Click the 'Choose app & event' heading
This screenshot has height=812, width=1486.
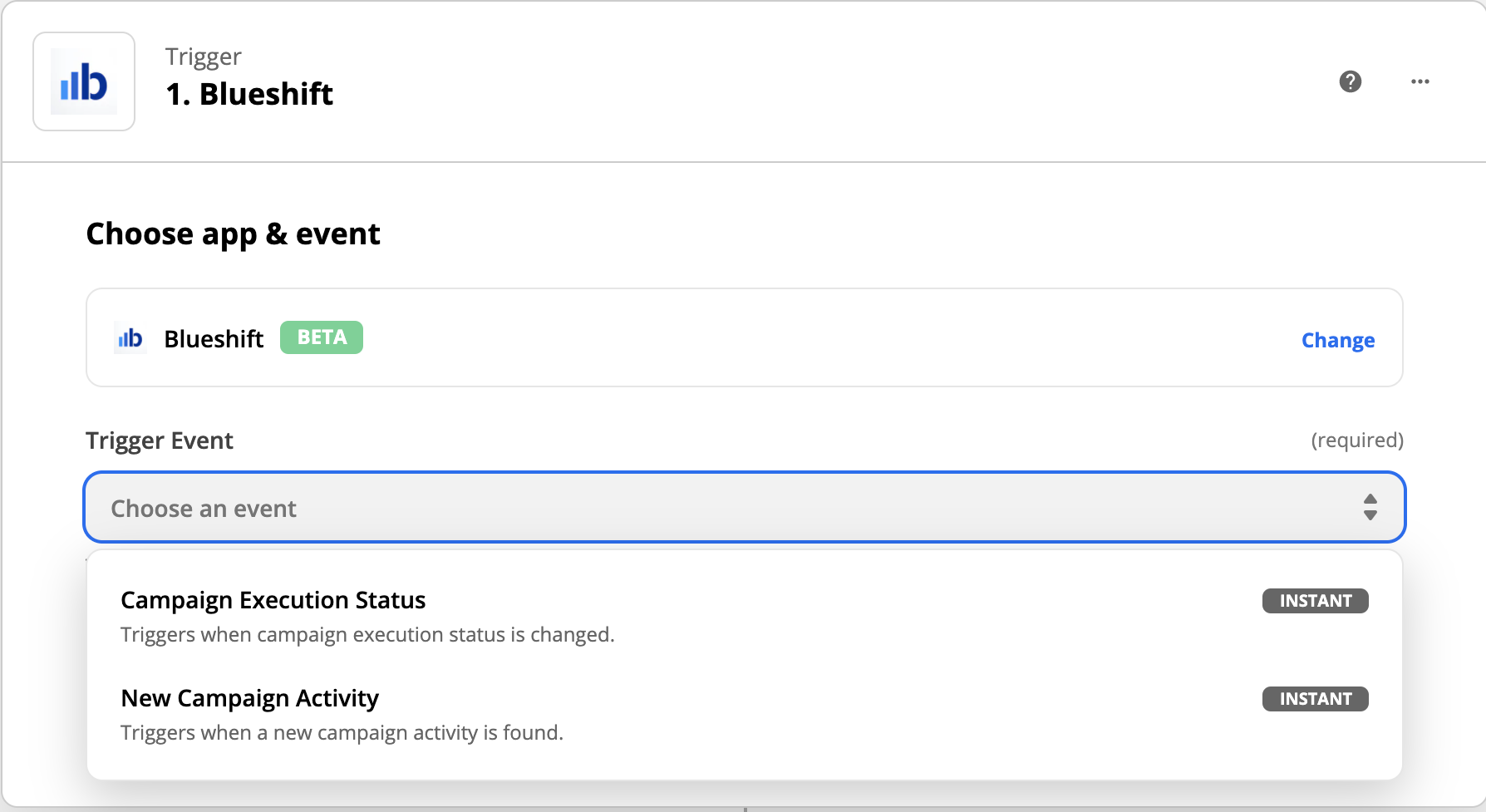233,234
